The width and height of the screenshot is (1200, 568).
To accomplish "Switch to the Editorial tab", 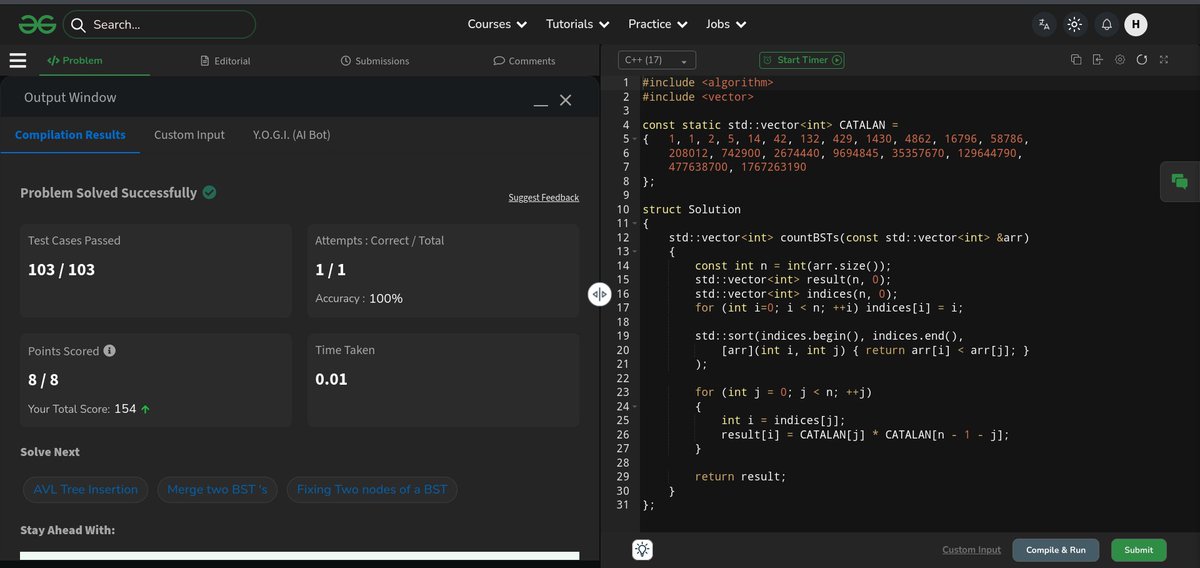I will (226, 61).
